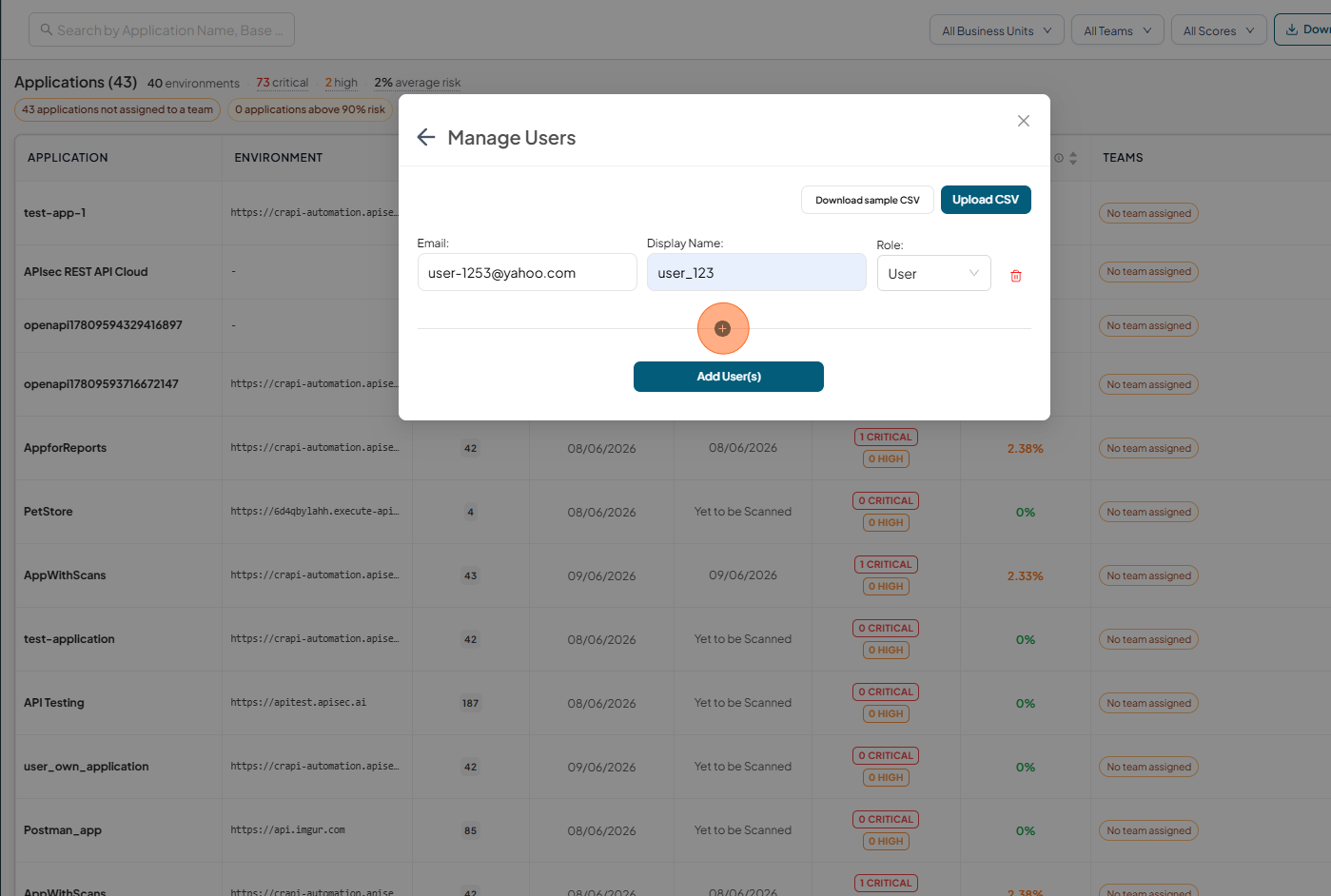1331x896 pixels.
Task: Click 0 HIGH badge in API Testing row
Action: 886,714
